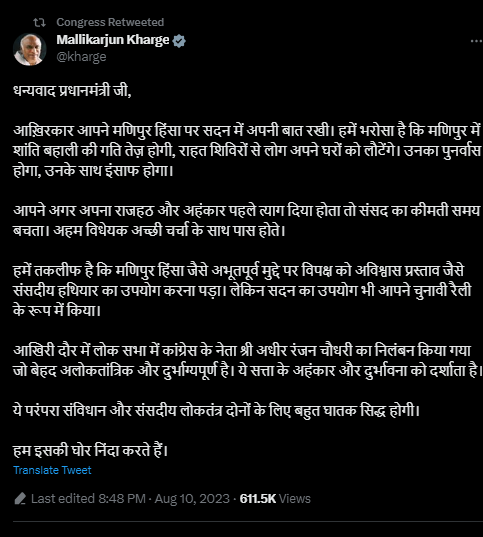
Task: Click the paragraph starting आखिरी दौर में
Action: pyautogui.click(x=247, y=361)
